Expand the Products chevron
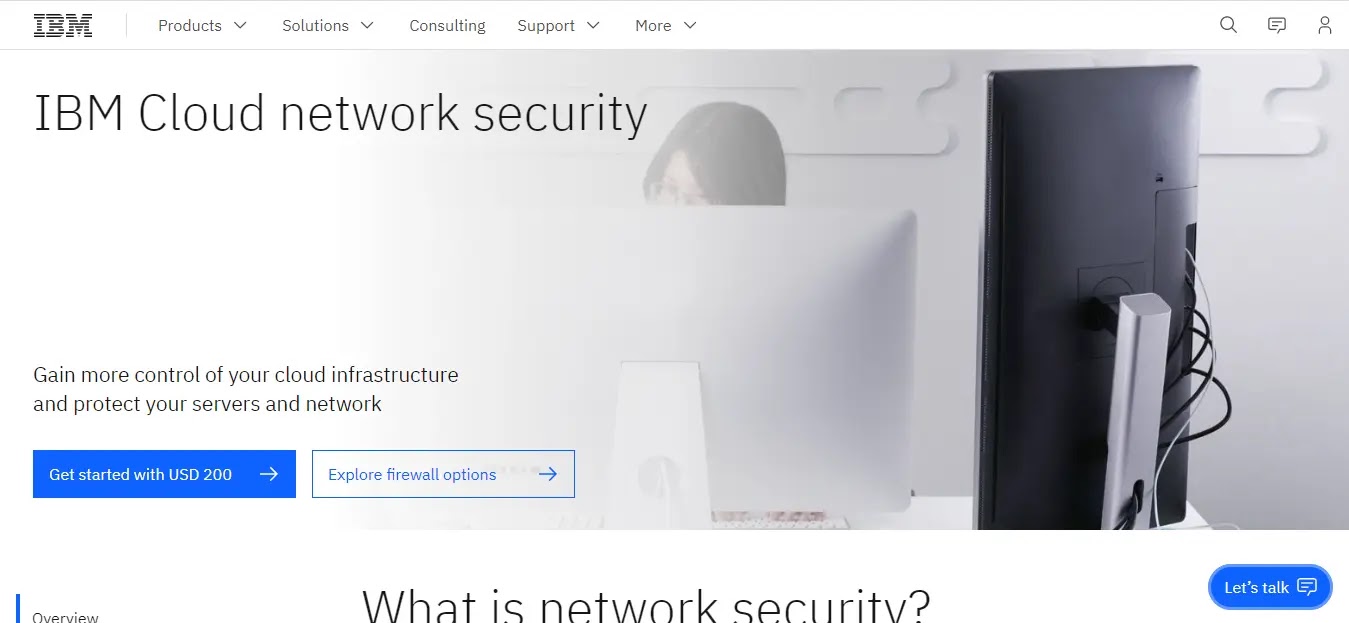The width and height of the screenshot is (1349, 623). (x=240, y=25)
